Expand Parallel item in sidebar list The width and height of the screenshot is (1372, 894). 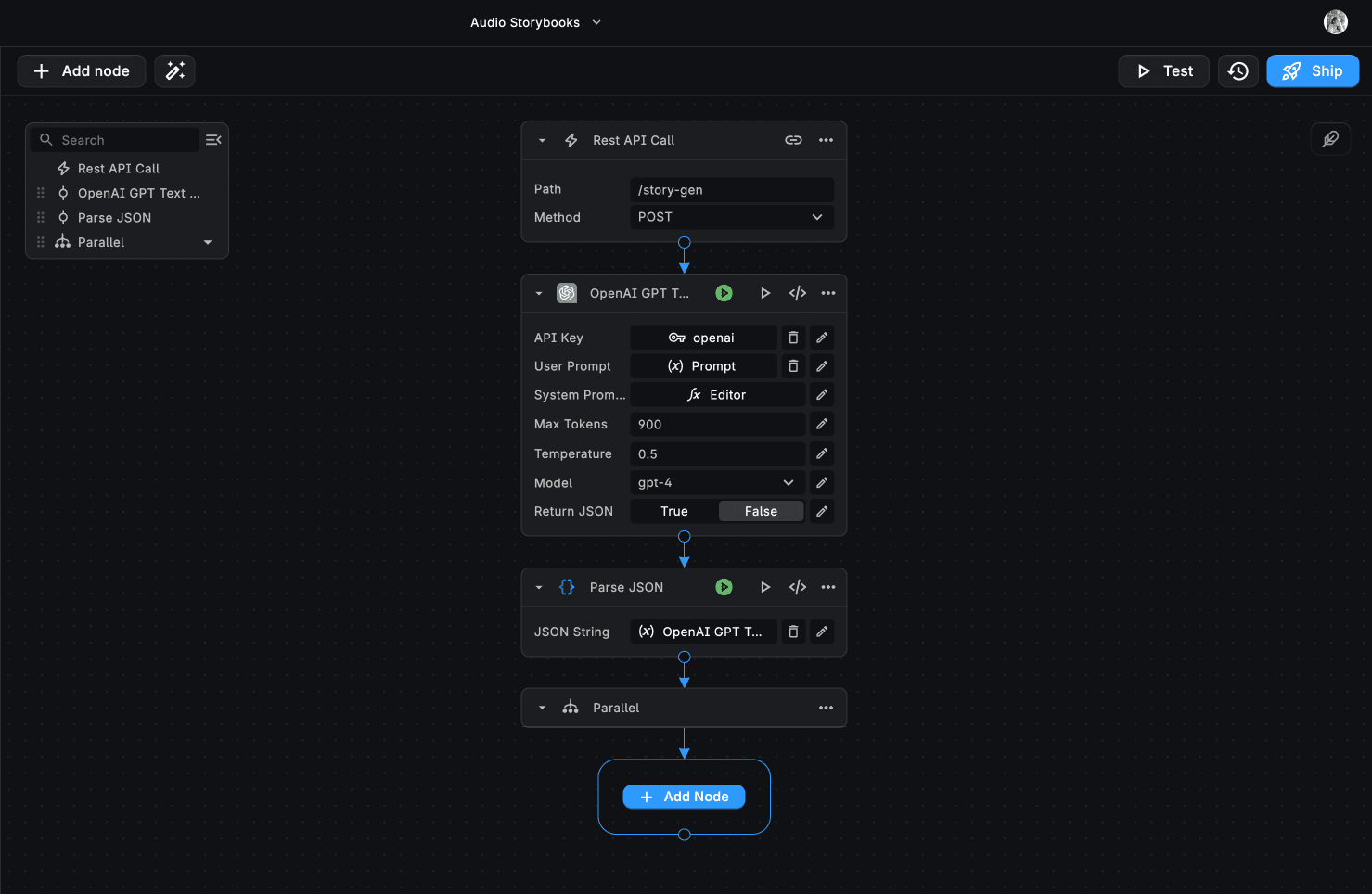click(208, 242)
